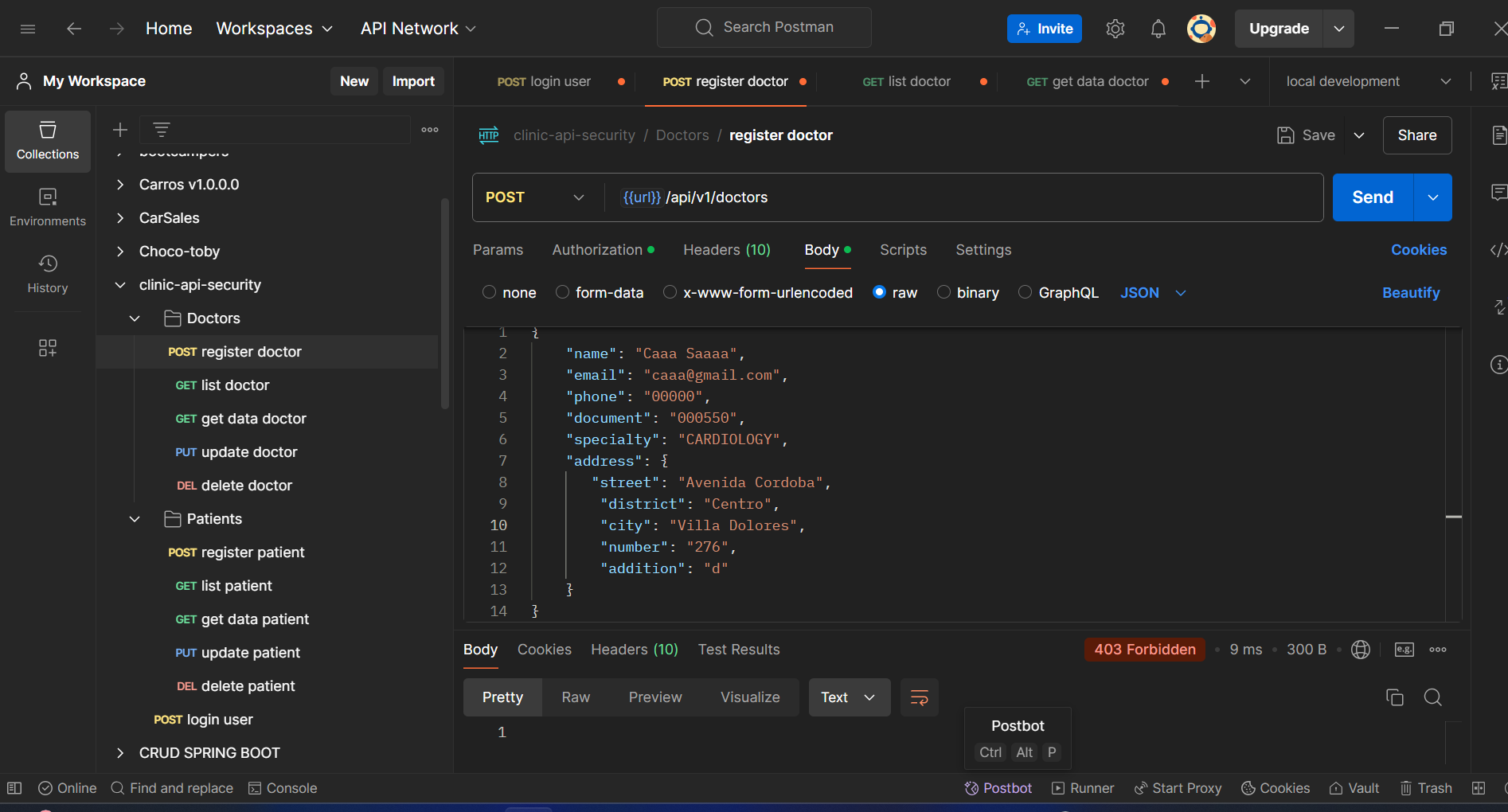Image resolution: width=1508 pixels, height=812 pixels.
Task: Create a new collection with the plus icon
Action: pos(120,130)
